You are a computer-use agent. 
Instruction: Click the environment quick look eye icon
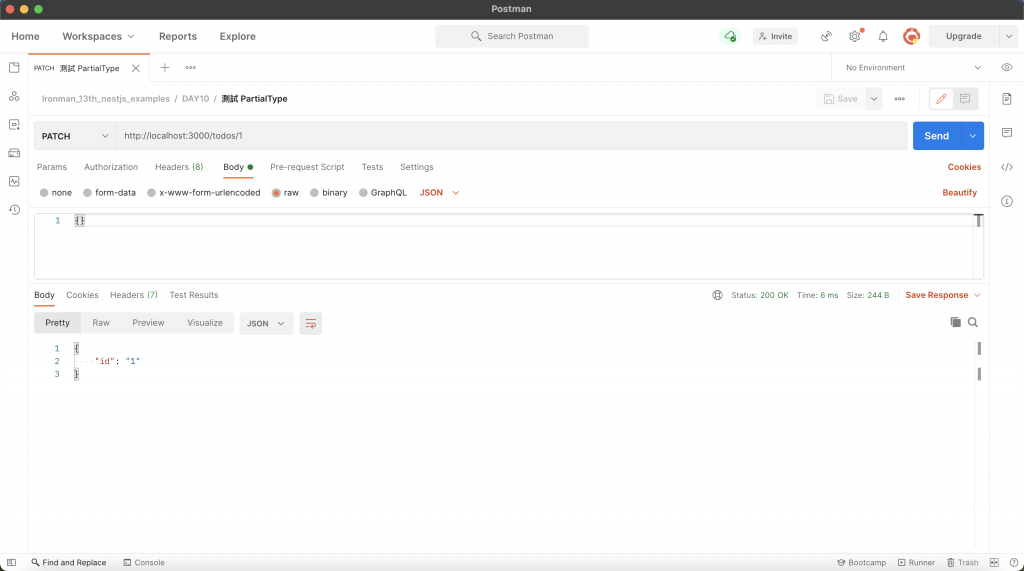coord(1006,67)
